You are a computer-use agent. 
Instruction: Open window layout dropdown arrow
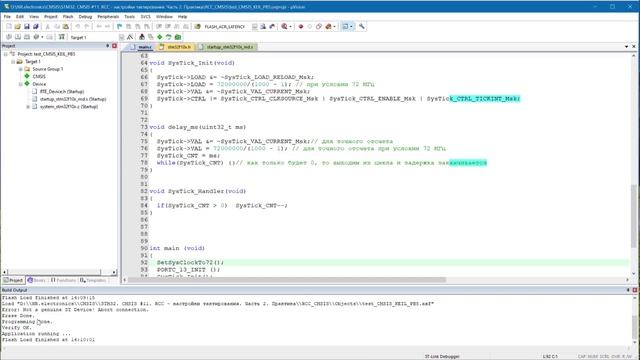(351, 27)
